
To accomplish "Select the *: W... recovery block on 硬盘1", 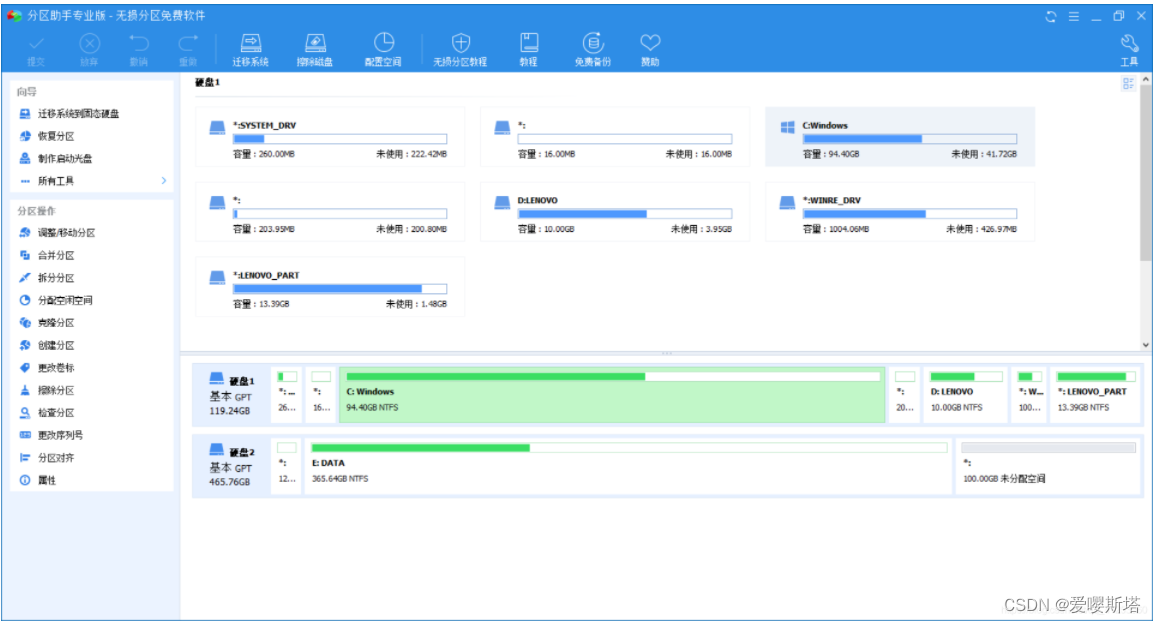I will click(1029, 394).
